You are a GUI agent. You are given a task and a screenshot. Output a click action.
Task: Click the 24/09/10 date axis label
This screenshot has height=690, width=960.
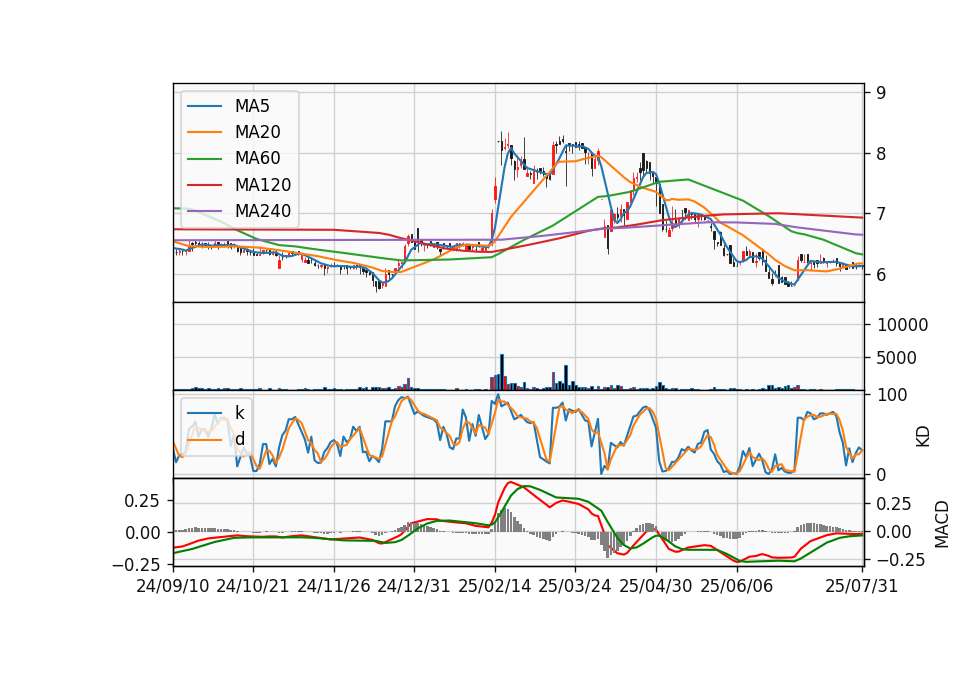173,586
